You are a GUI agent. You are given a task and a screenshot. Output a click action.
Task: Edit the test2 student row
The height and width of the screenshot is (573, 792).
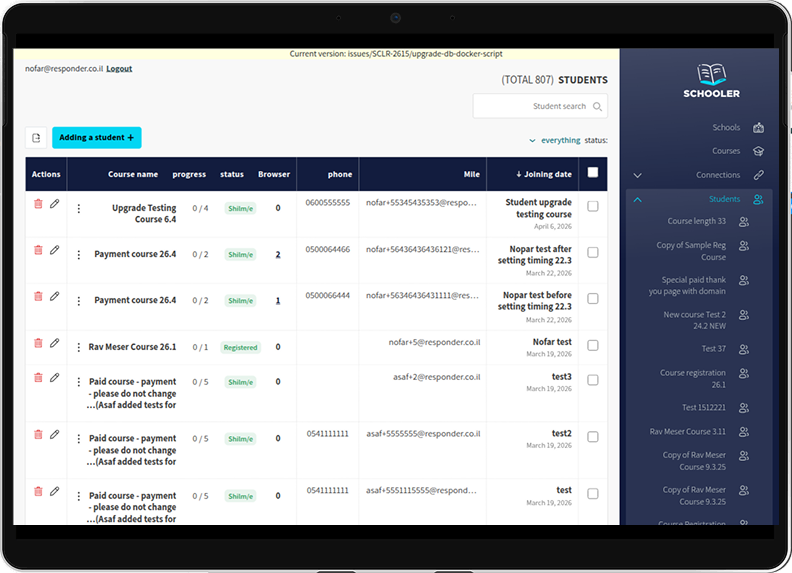pyautogui.click(x=55, y=435)
